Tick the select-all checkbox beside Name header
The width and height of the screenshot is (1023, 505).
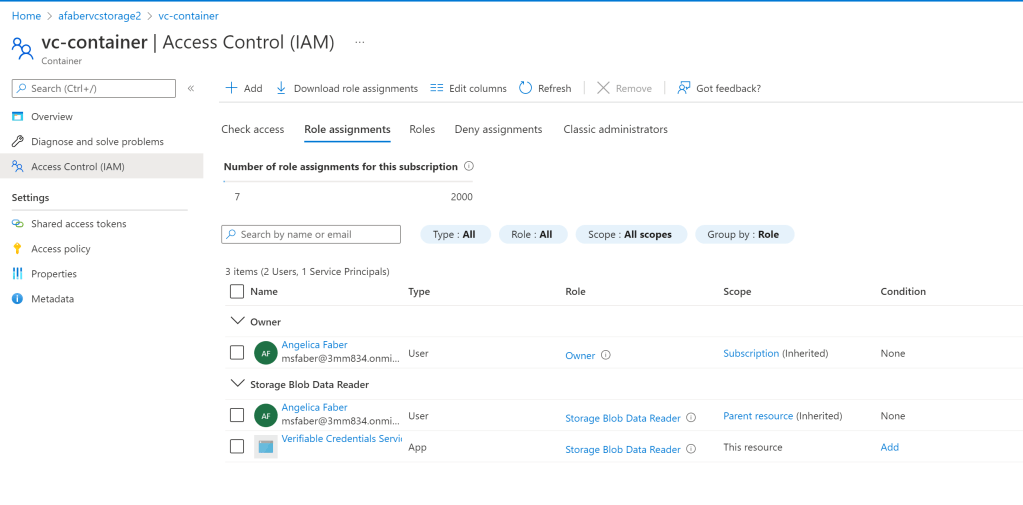click(x=237, y=292)
